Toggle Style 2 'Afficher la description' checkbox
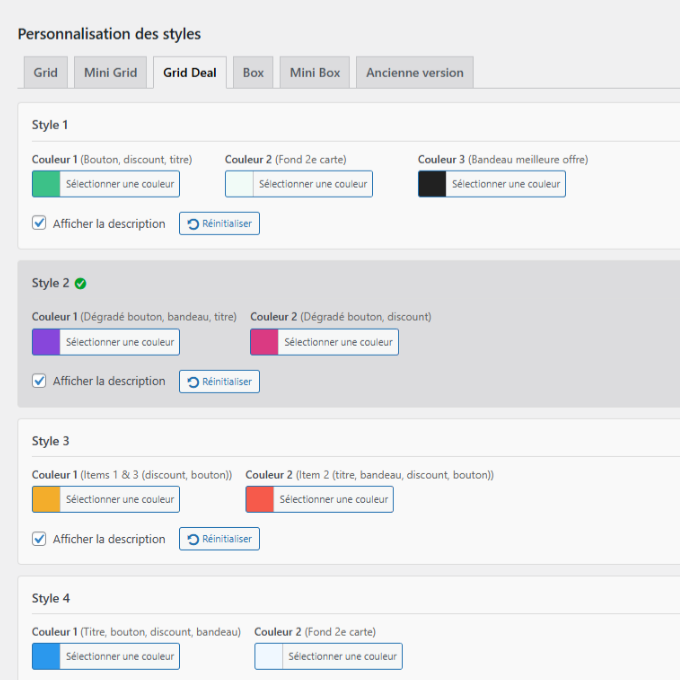Screen dimensions: 680x680 pyautogui.click(x=39, y=381)
